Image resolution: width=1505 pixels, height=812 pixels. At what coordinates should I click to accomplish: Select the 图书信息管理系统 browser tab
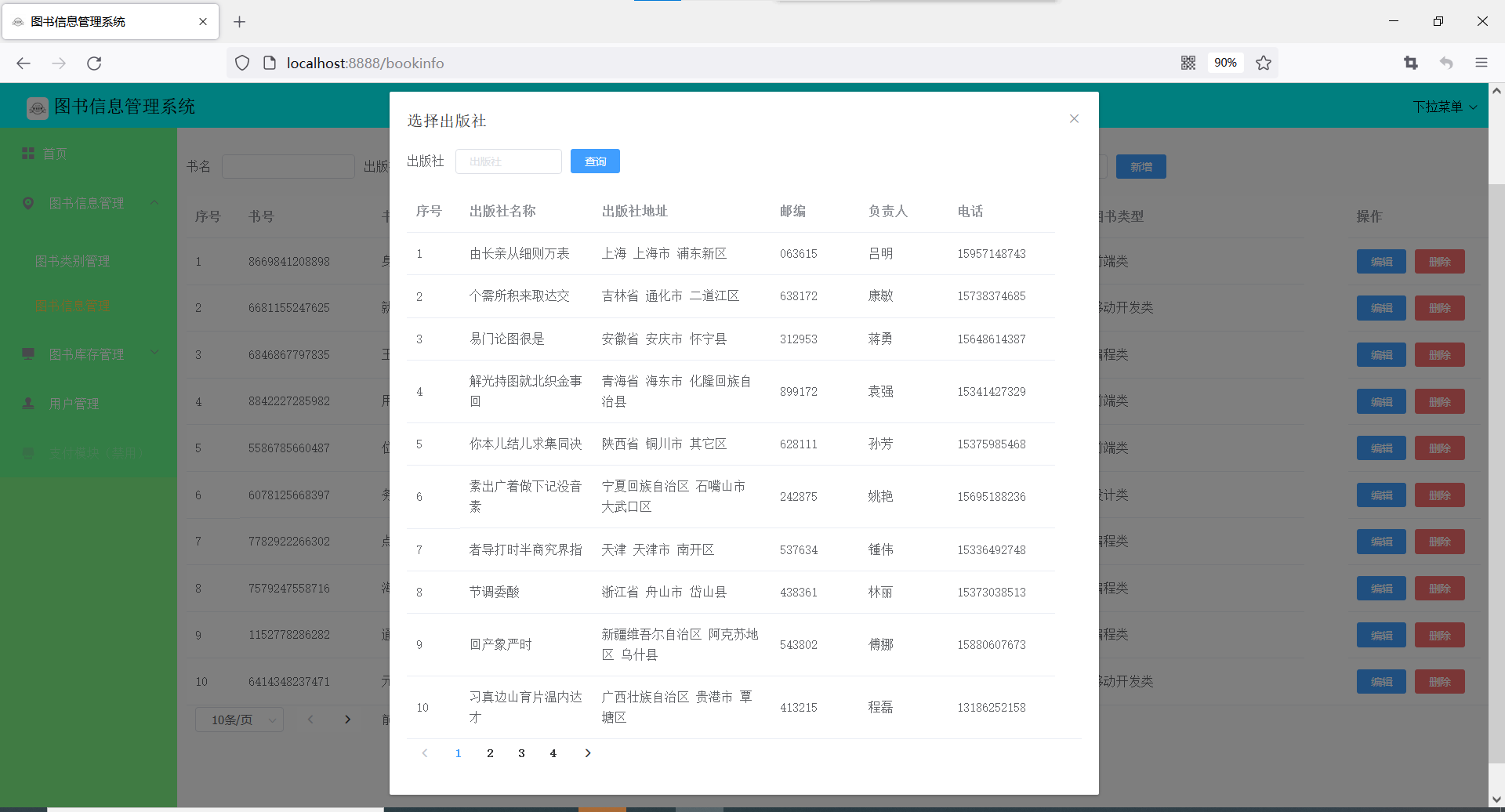[111, 22]
